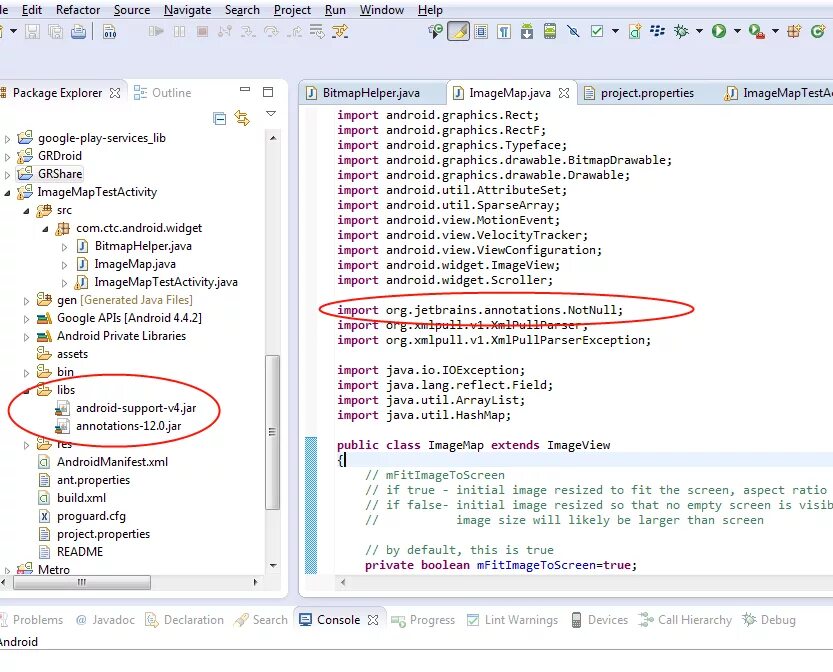This screenshot has width=833, height=672.
Task: Open the Source menu
Action: coord(132,10)
